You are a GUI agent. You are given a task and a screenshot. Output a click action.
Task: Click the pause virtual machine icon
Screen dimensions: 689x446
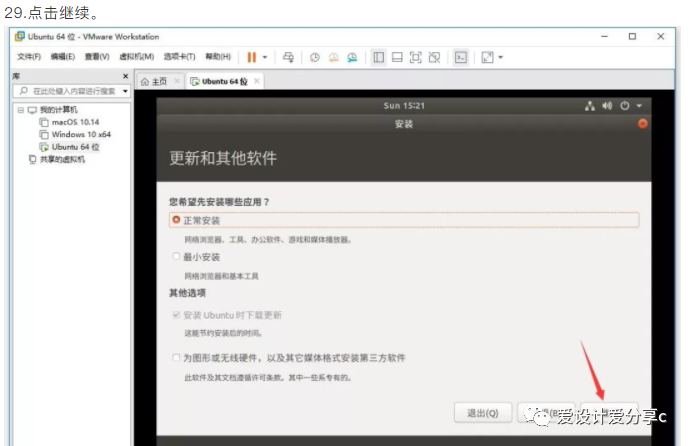(x=251, y=57)
